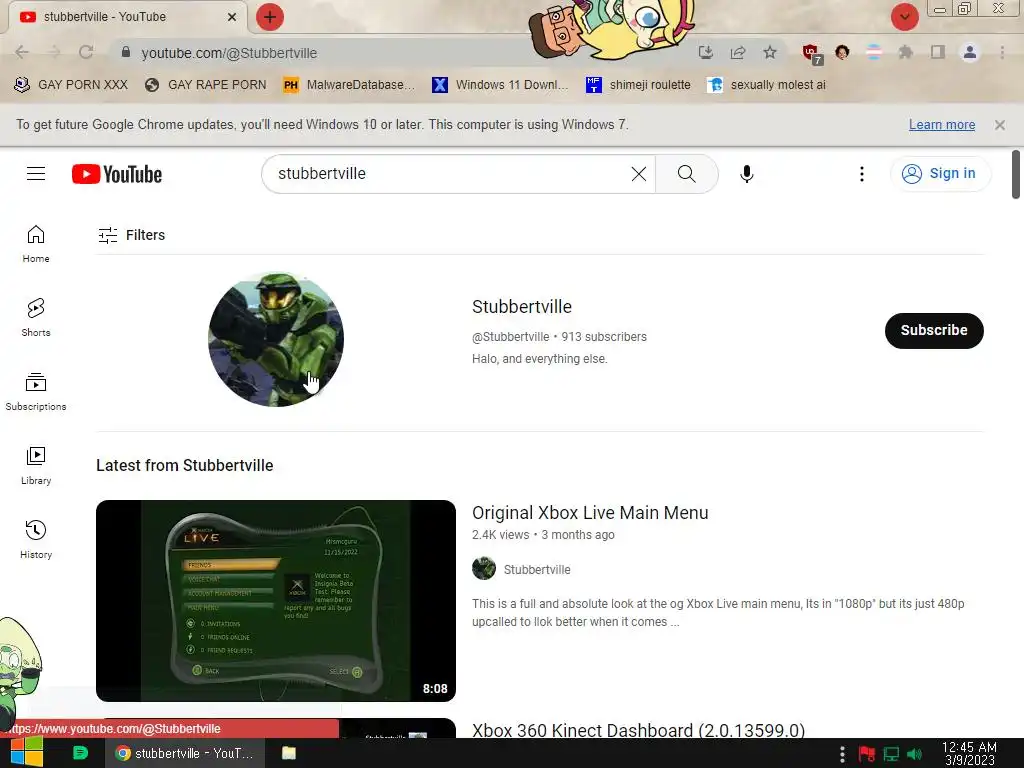Viewport: 1024px width, 768px height.
Task: View site info via the lock icon
Action: click(x=126, y=52)
